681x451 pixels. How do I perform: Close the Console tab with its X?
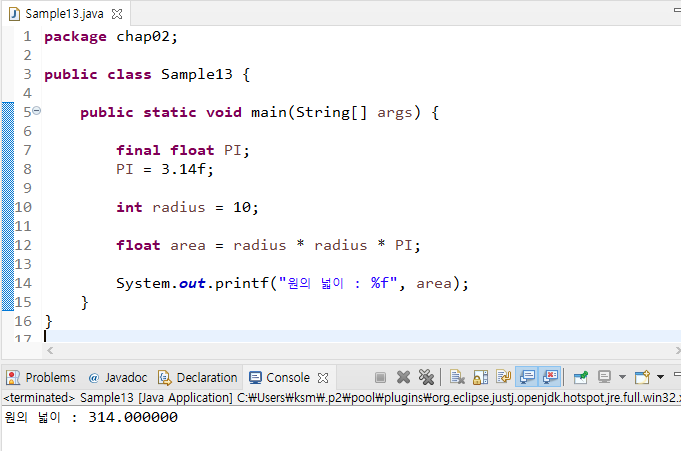tap(323, 378)
